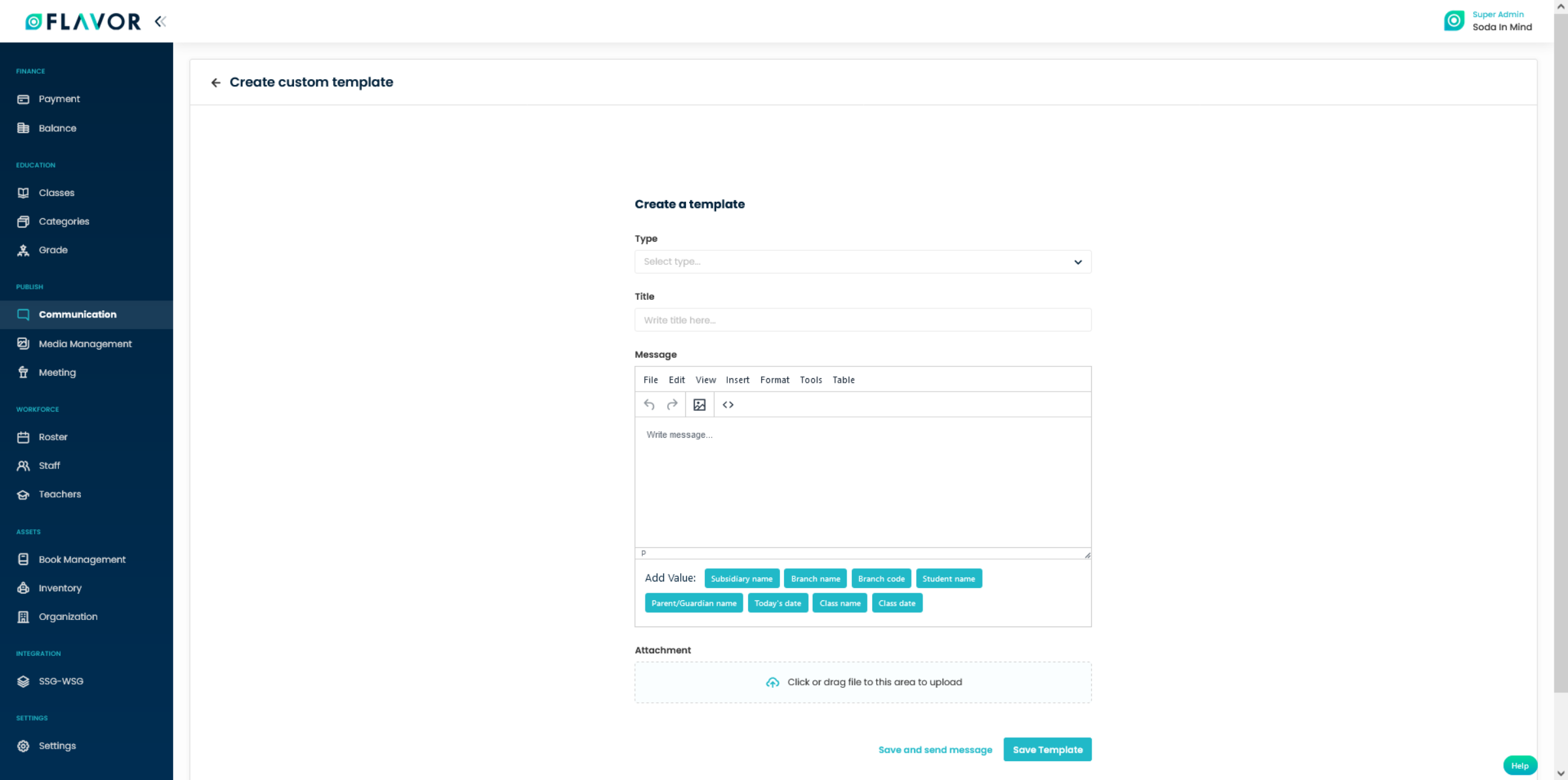
Task: Click the SSG-WSG layers icon
Action: [x=24, y=681]
